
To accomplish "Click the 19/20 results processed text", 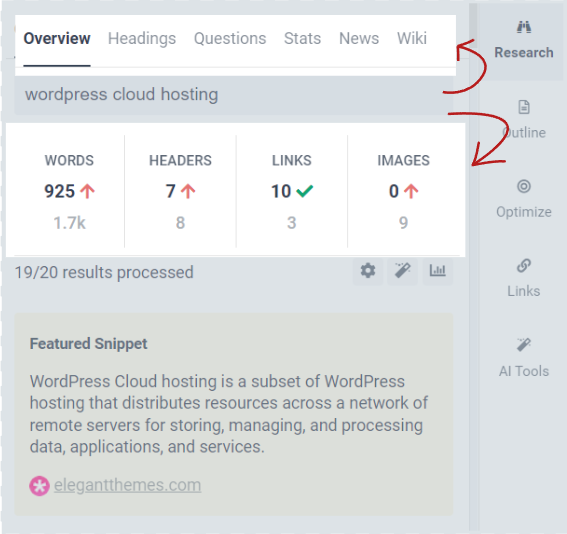I will 104,272.
